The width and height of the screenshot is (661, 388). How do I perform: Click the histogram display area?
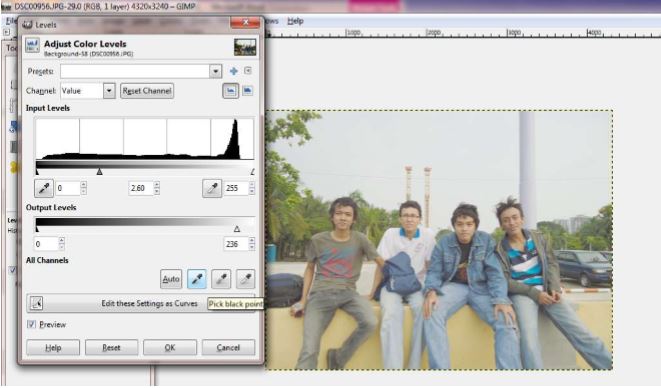145,139
